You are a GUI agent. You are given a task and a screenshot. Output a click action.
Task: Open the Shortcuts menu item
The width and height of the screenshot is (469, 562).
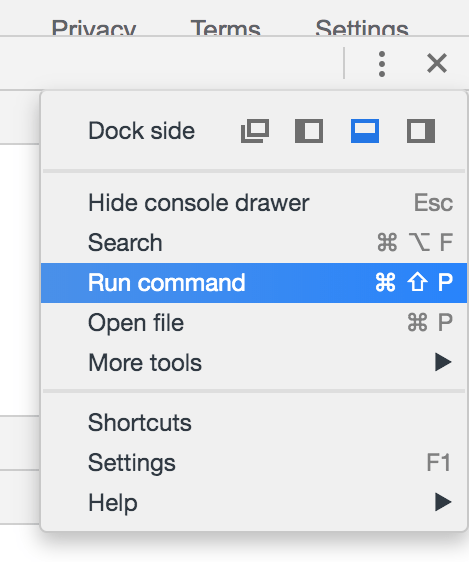254,423
